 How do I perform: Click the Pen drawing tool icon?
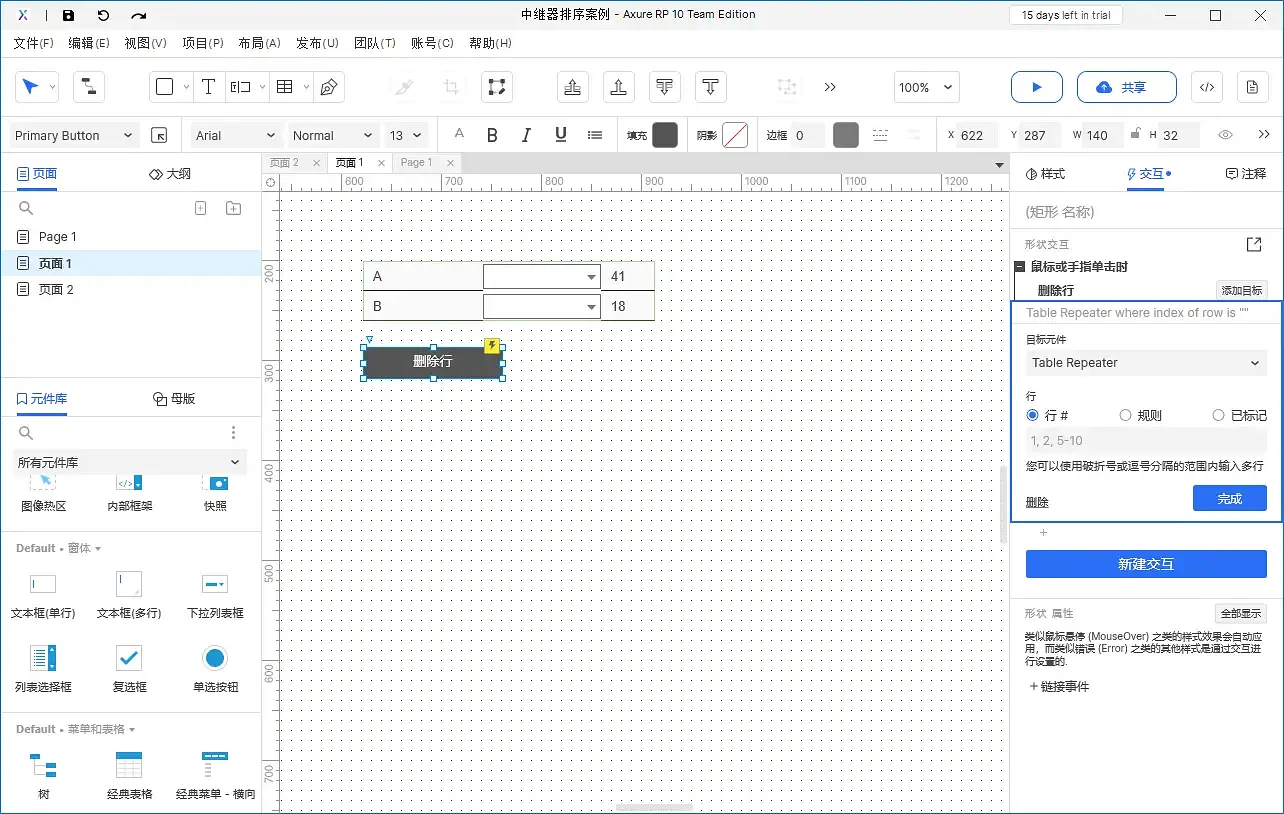328,87
